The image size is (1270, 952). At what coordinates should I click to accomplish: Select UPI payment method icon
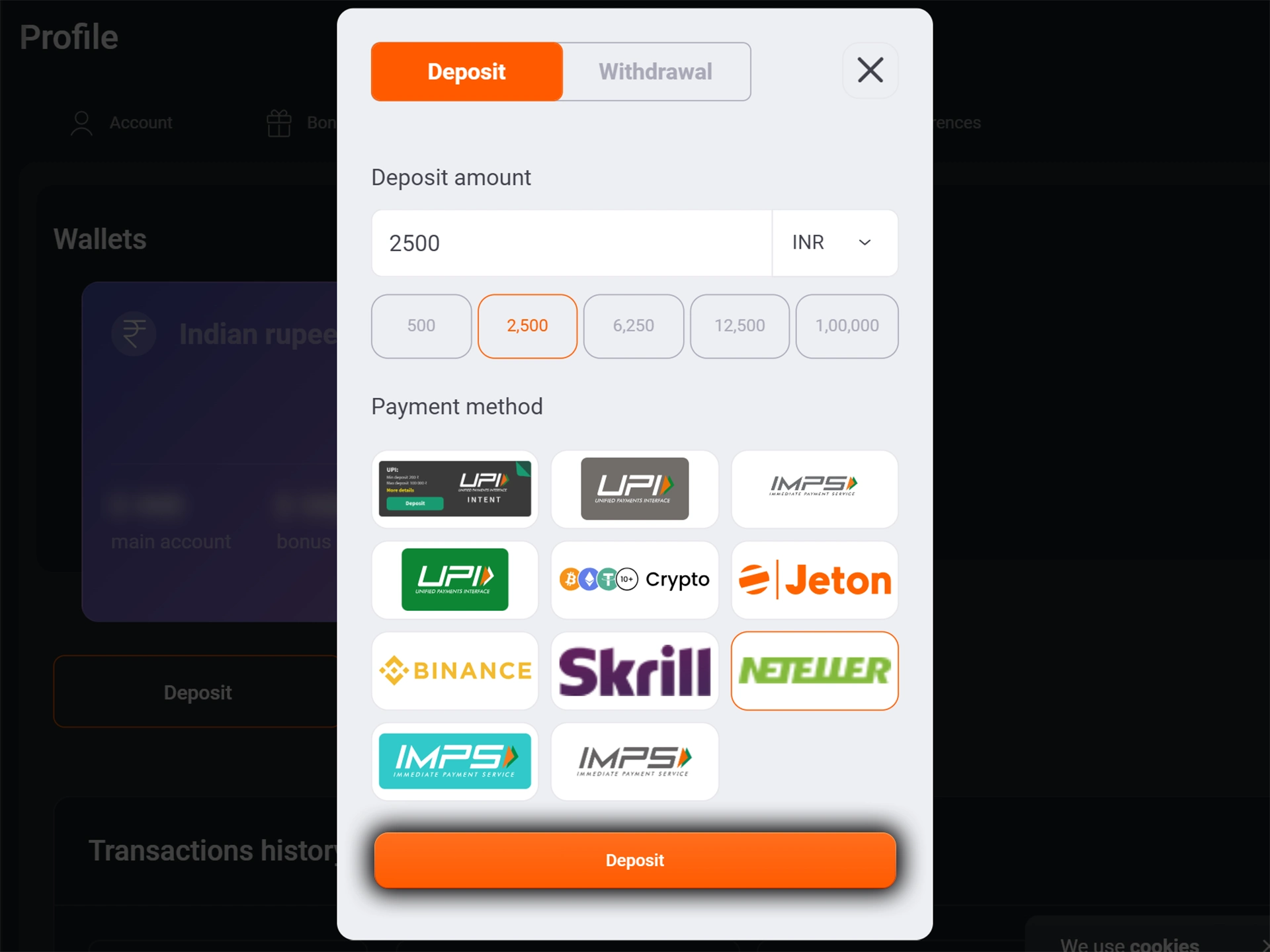pos(634,488)
